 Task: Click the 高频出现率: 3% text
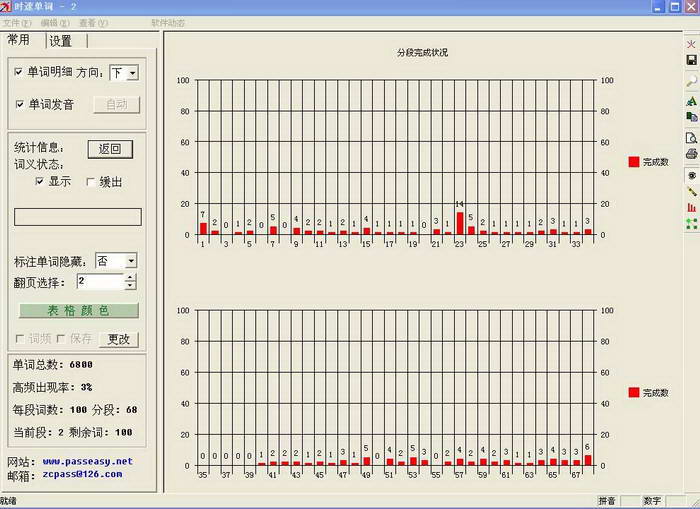click(x=53, y=387)
